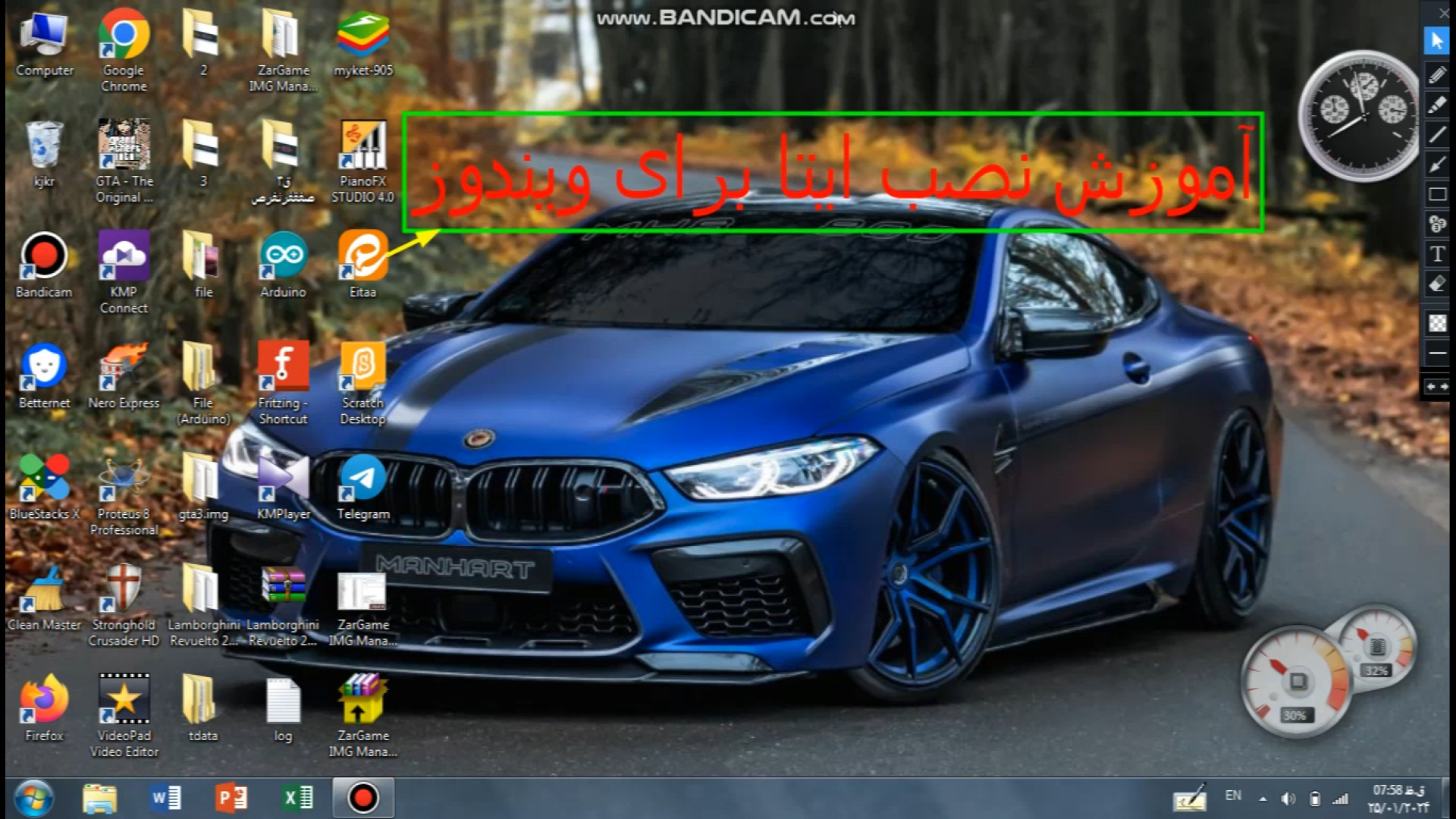The image size is (1456, 819).
Task: Select the rectangle shape tool
Action: click(1437, 195)
